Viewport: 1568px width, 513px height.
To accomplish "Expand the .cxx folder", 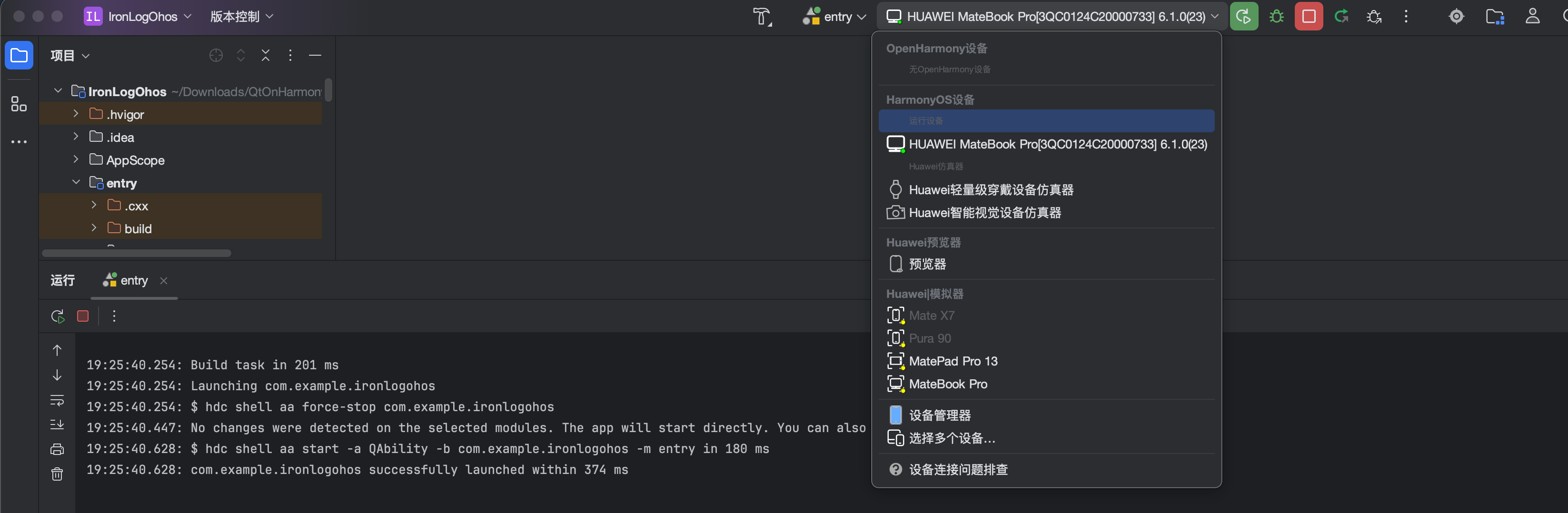I will (94, 205).
